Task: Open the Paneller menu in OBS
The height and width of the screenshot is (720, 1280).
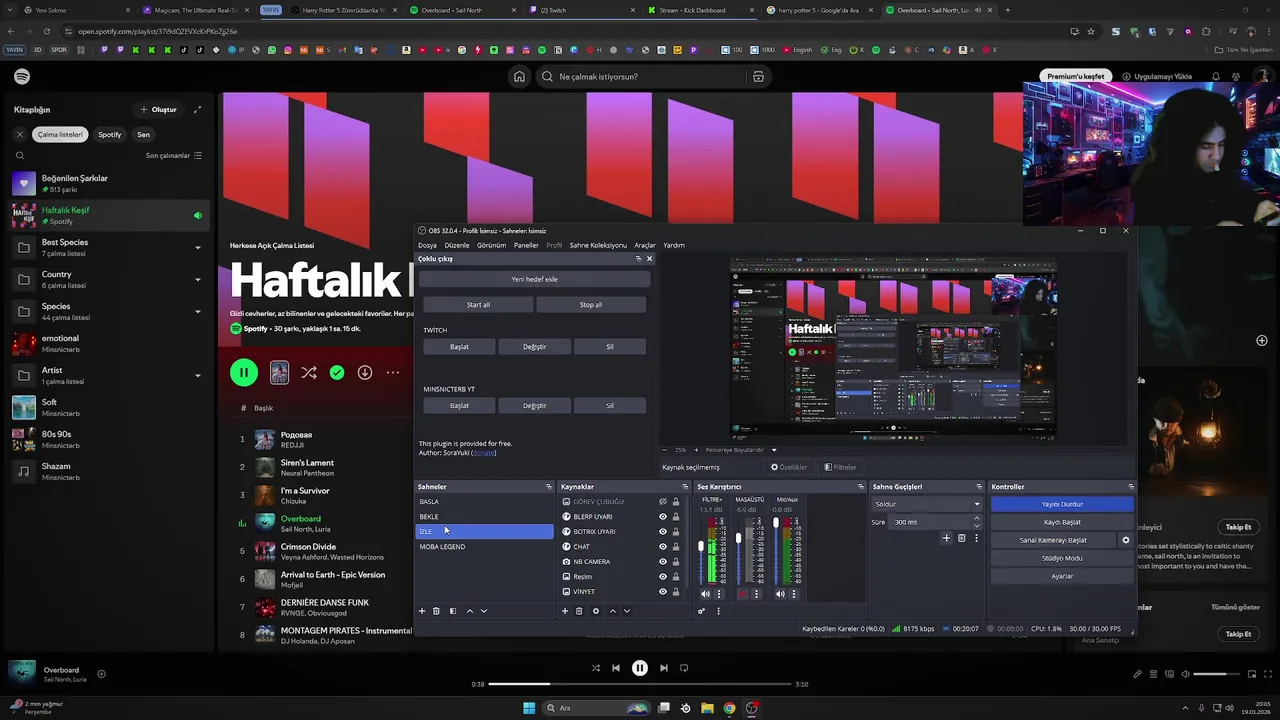Action: [x=526, y=245]
